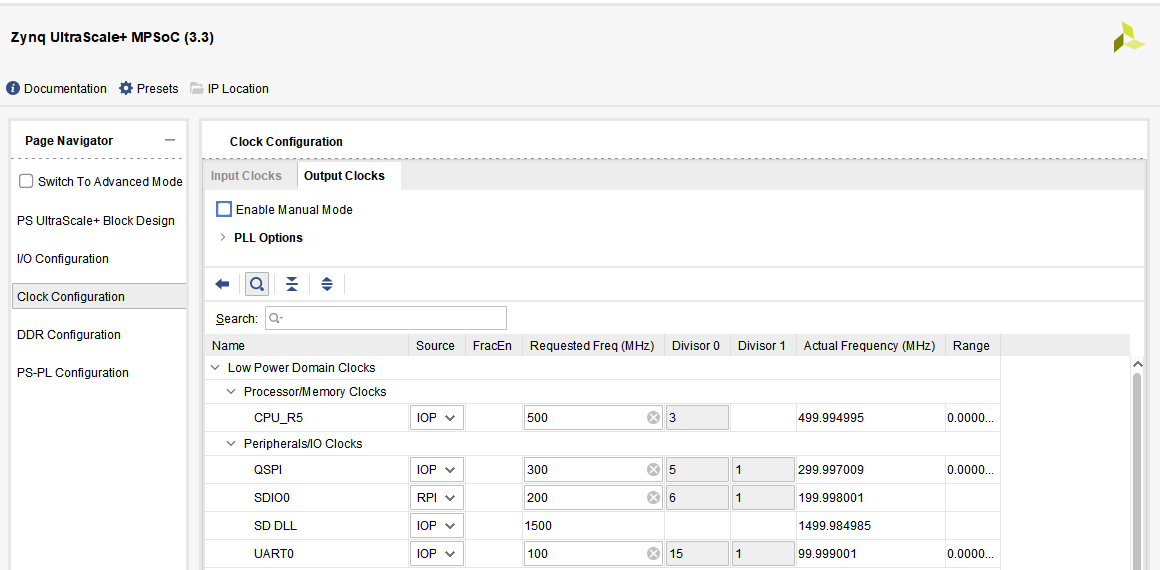This screenshot has width=1160, height=570.
Task: Select Clock Configuration in Page Navigator
Action: pyautogui.click(x=99, y=296)
